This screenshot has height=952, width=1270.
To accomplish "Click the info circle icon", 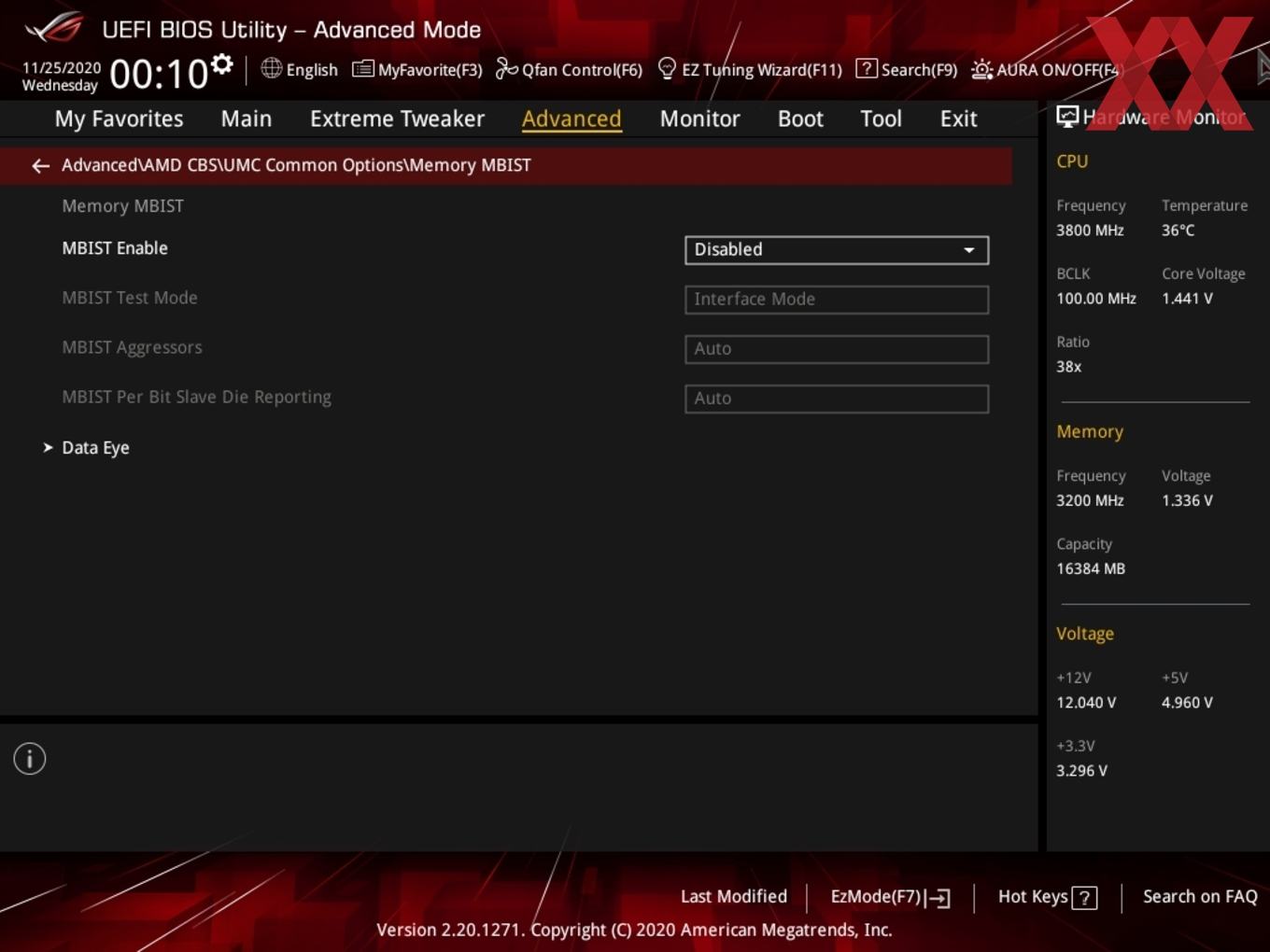I will (x=30, y=759).
